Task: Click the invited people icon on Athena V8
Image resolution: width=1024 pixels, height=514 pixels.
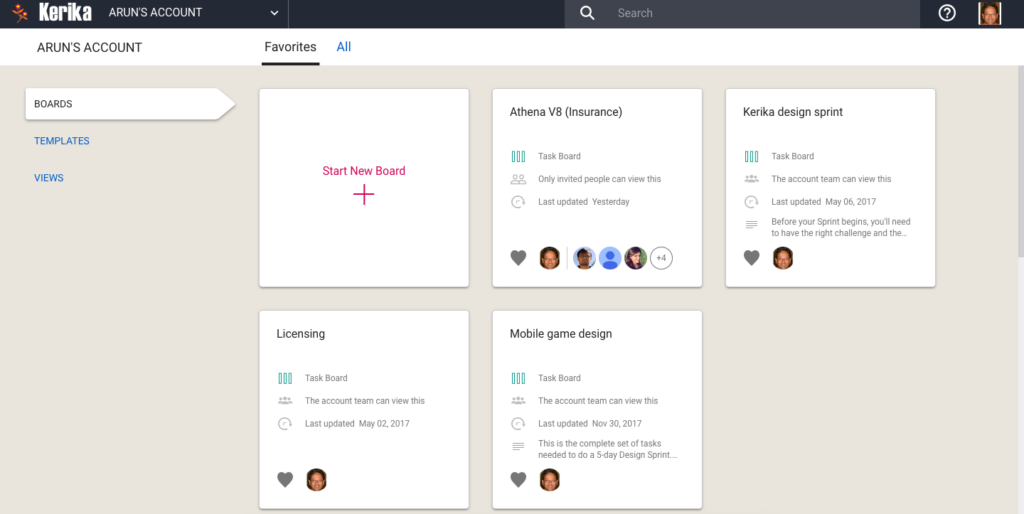Action: 519,179
